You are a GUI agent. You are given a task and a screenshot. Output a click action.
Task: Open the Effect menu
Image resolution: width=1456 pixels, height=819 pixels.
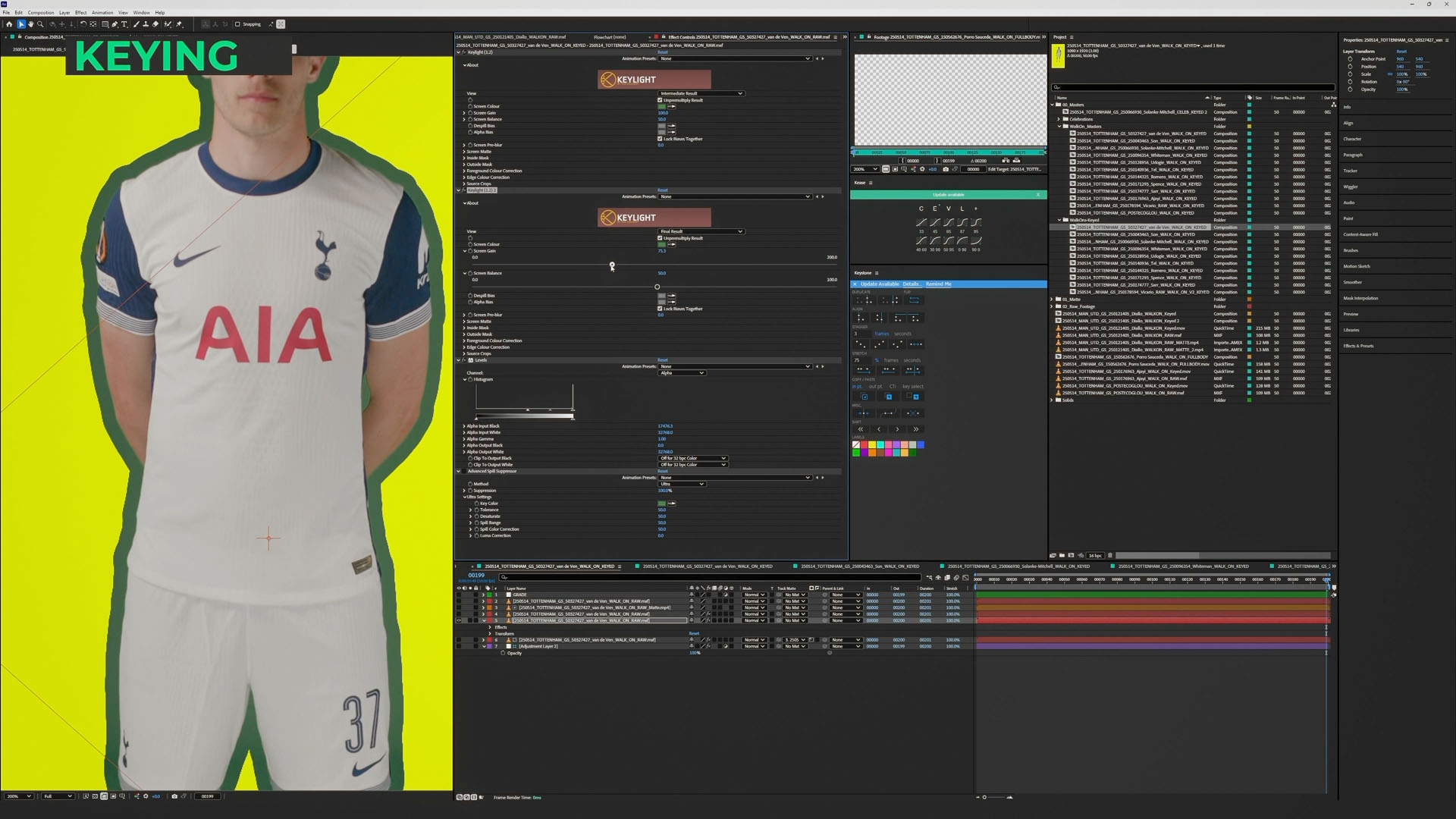point(80,12)
